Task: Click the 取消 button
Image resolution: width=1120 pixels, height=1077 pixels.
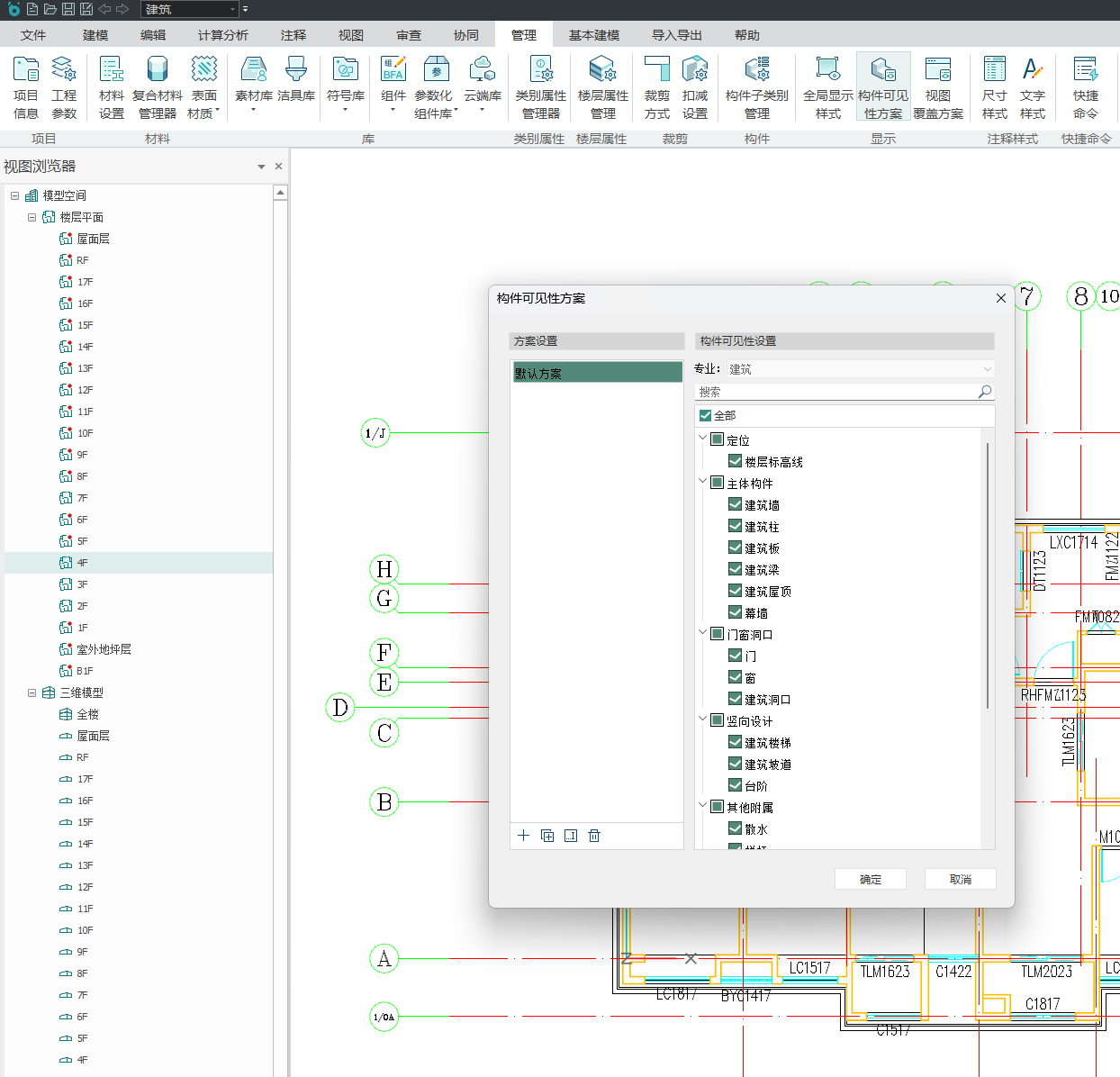Action: pos(960,879)
